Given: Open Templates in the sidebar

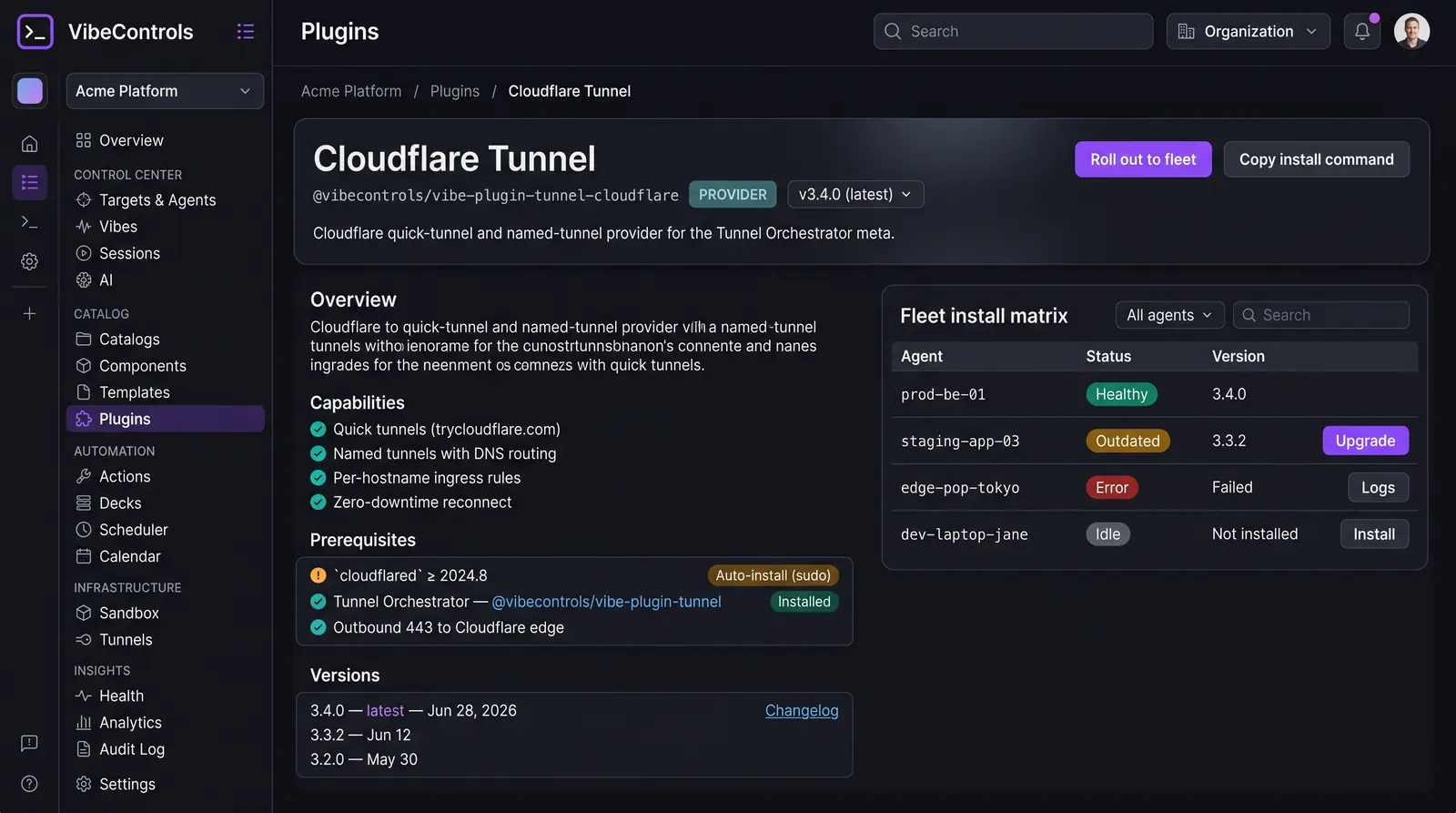Looking at the screenshot, I should tap(135, 392).
